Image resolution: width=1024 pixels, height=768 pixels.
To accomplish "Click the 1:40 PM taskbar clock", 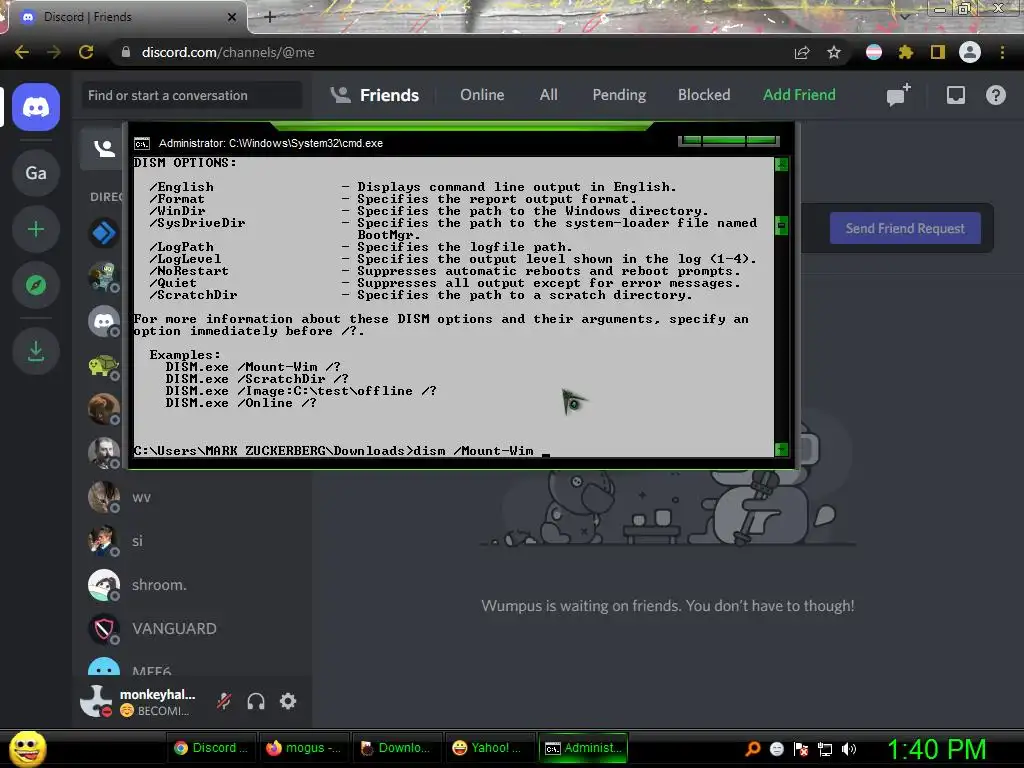I will (x=936, y=749).
